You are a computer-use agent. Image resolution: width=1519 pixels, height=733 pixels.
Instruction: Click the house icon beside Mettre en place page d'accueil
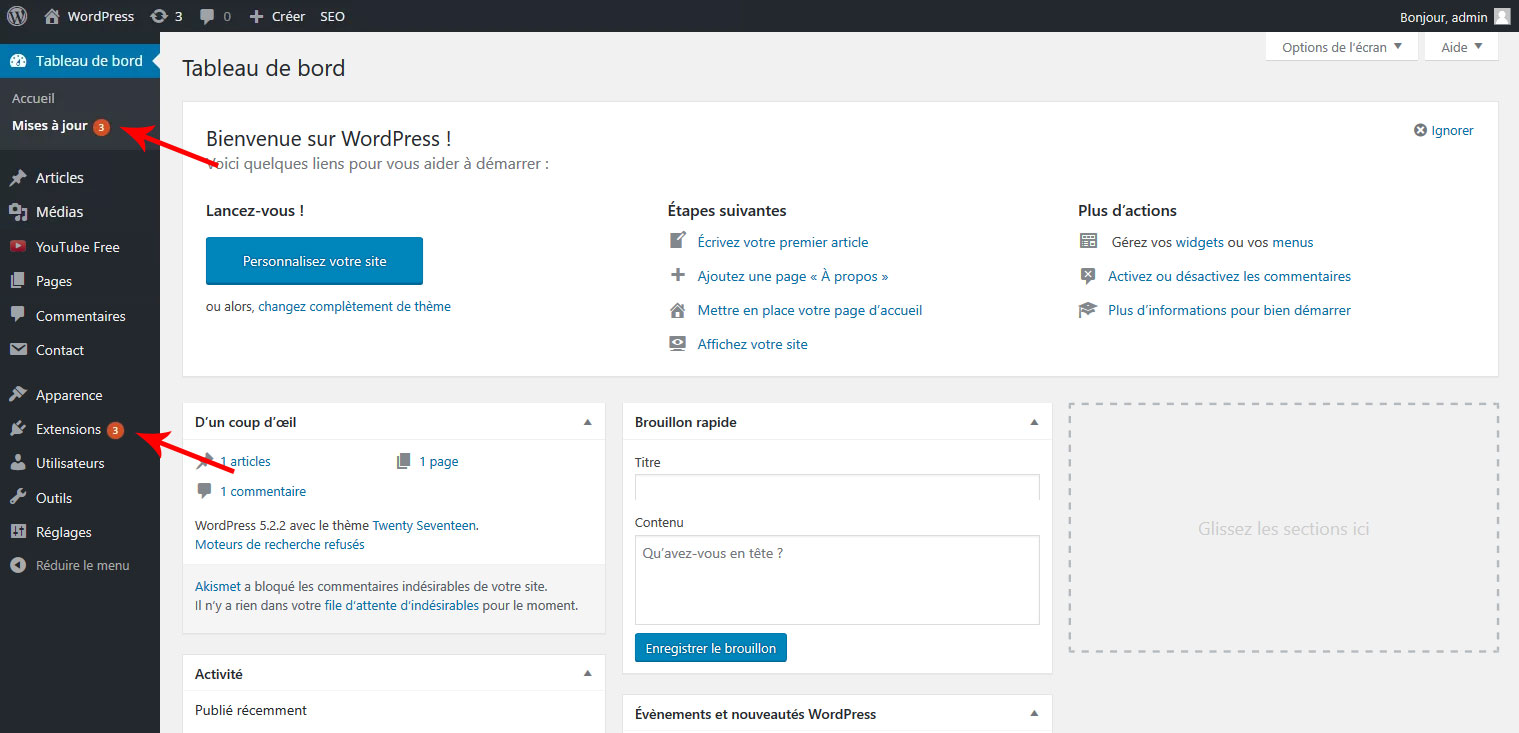[x=678, y=310]
